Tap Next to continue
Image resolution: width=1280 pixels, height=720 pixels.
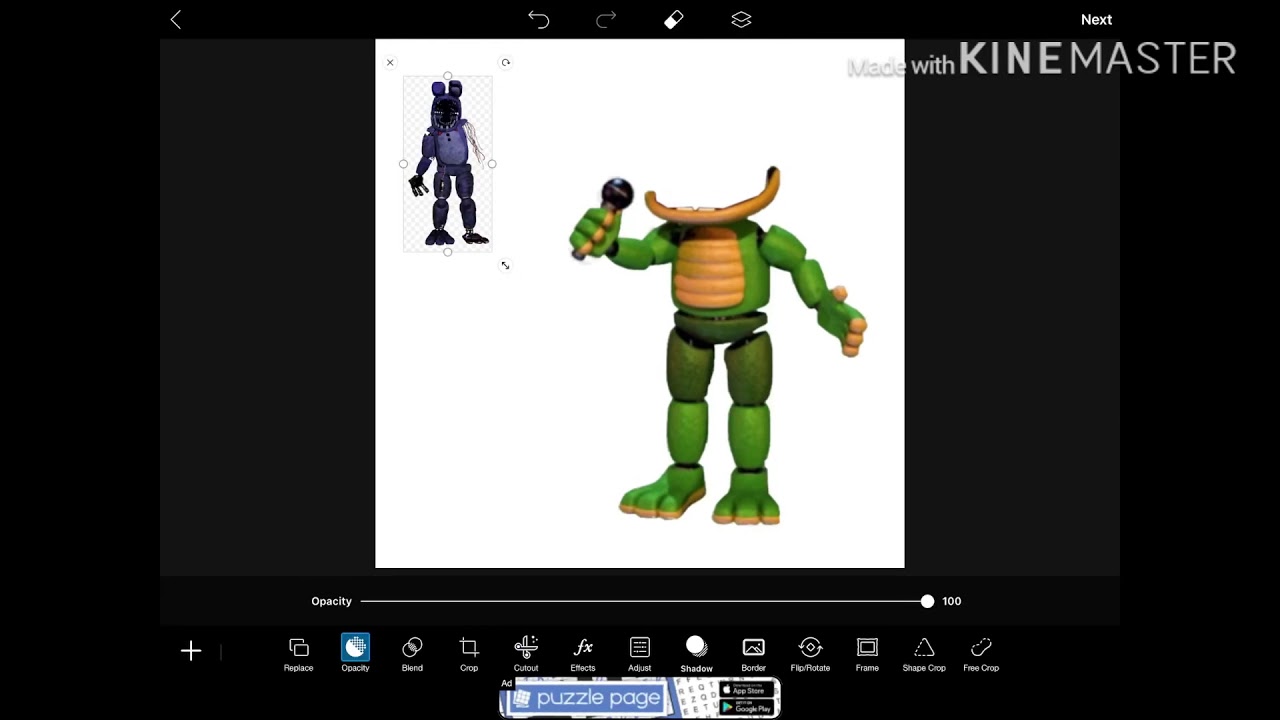(x=1096, y=19)
